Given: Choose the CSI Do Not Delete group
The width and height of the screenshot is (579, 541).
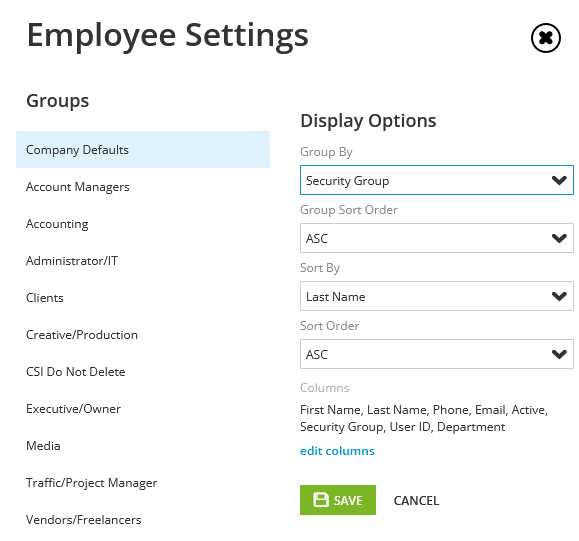Looking at the screenshot, I should tap(143, 371).
